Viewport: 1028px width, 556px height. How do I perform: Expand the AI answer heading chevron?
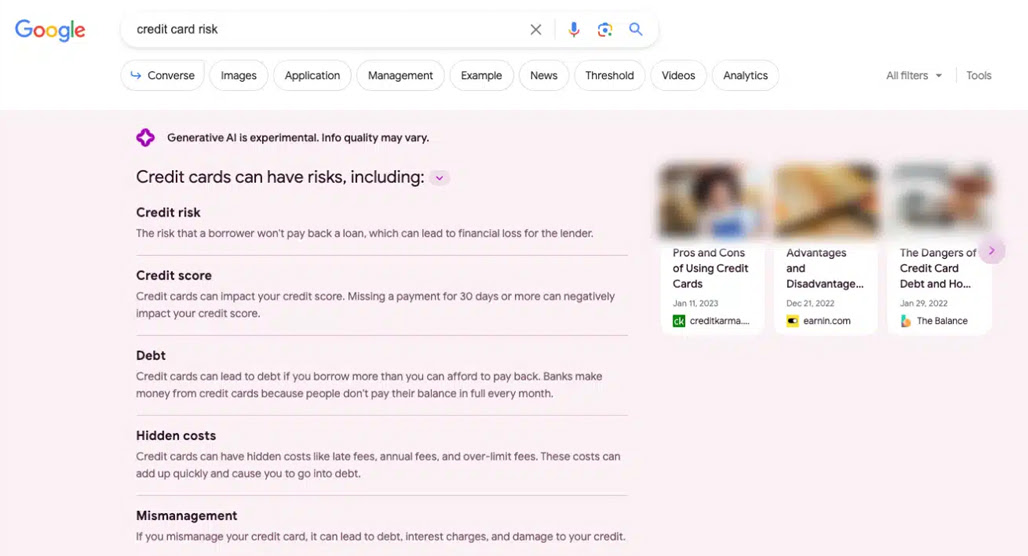coord(439,178)
